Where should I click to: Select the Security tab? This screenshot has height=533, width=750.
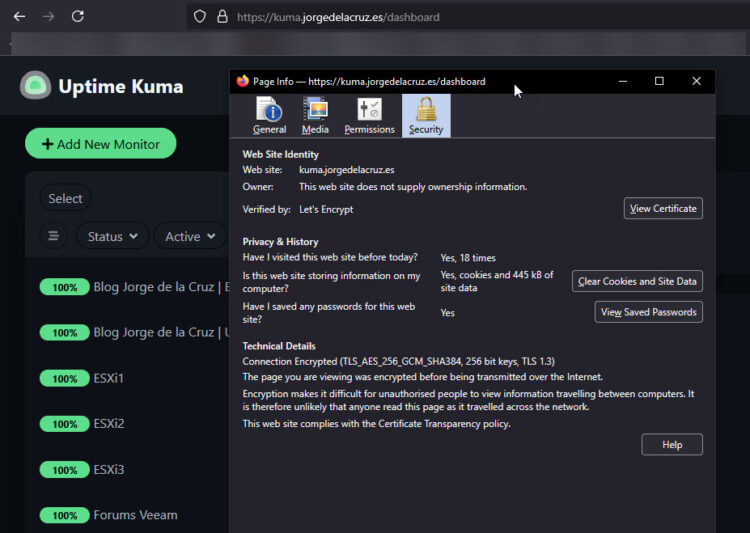coord(426,116)
